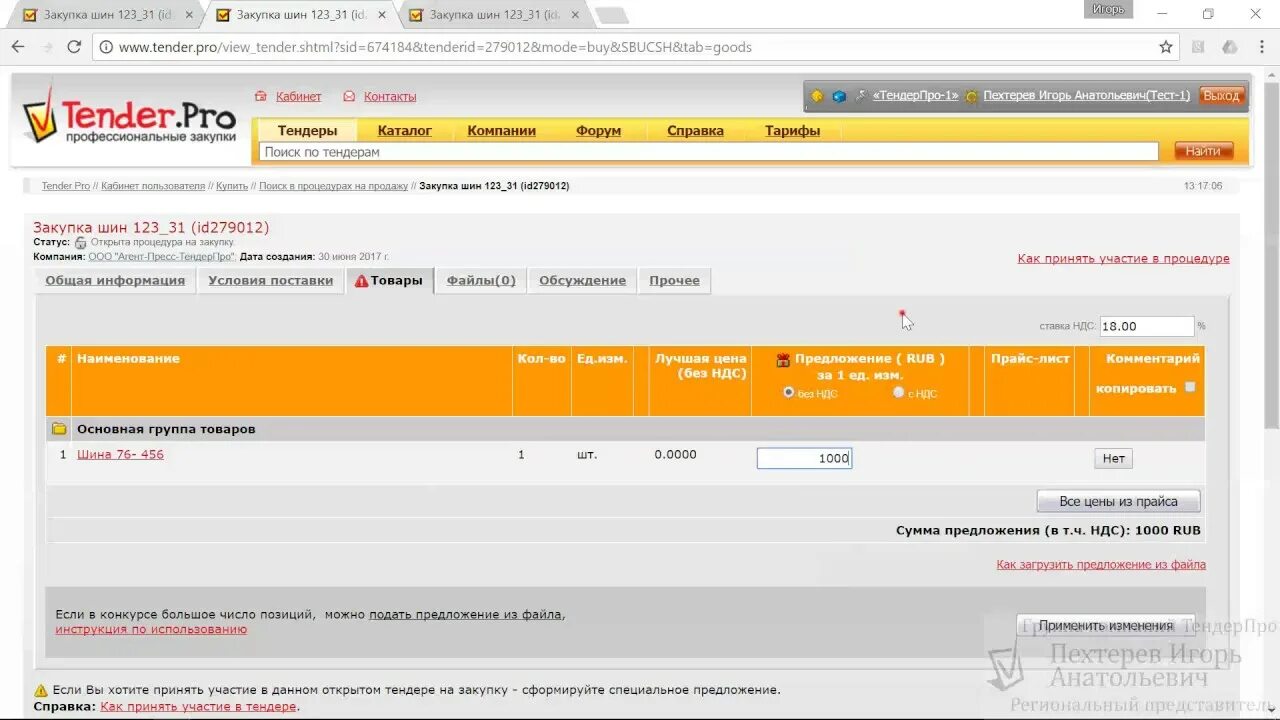This screenshot has width=1280, height=720.
Task: Click the folder icon of Основная группа товаров
Action: (59, 429)
